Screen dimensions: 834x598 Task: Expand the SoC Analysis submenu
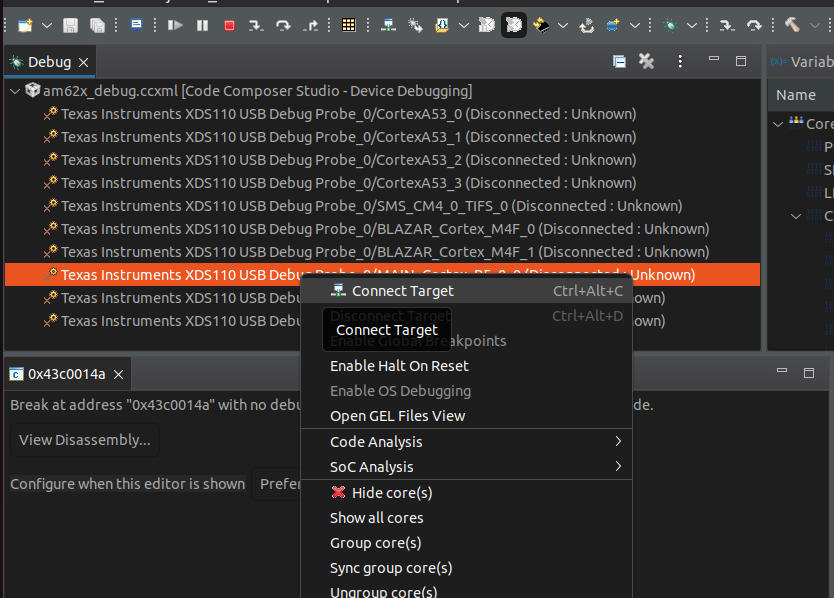pyautogui.click(x=466, y=467)
